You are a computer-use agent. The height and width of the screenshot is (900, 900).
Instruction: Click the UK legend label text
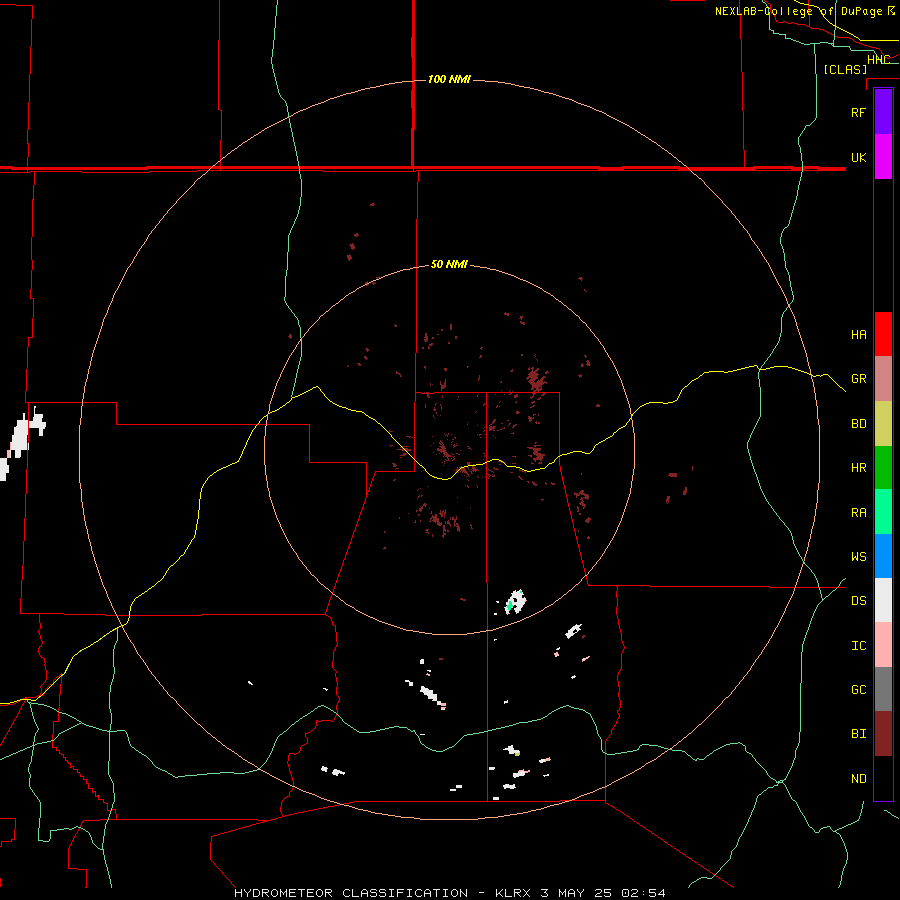[x=858, y=158]
